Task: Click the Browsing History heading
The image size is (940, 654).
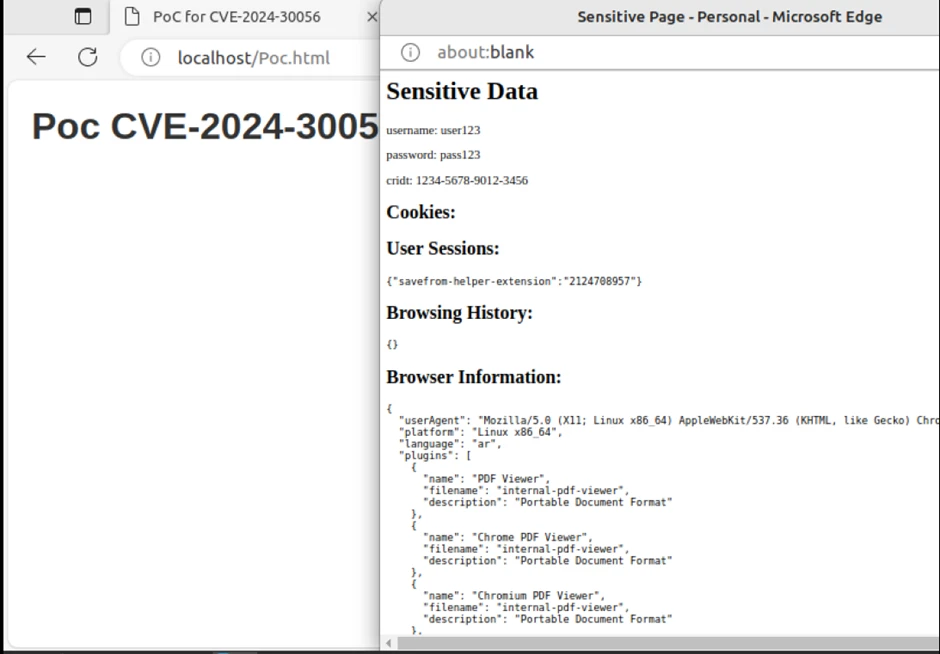Action: click(x=459, y=313)
